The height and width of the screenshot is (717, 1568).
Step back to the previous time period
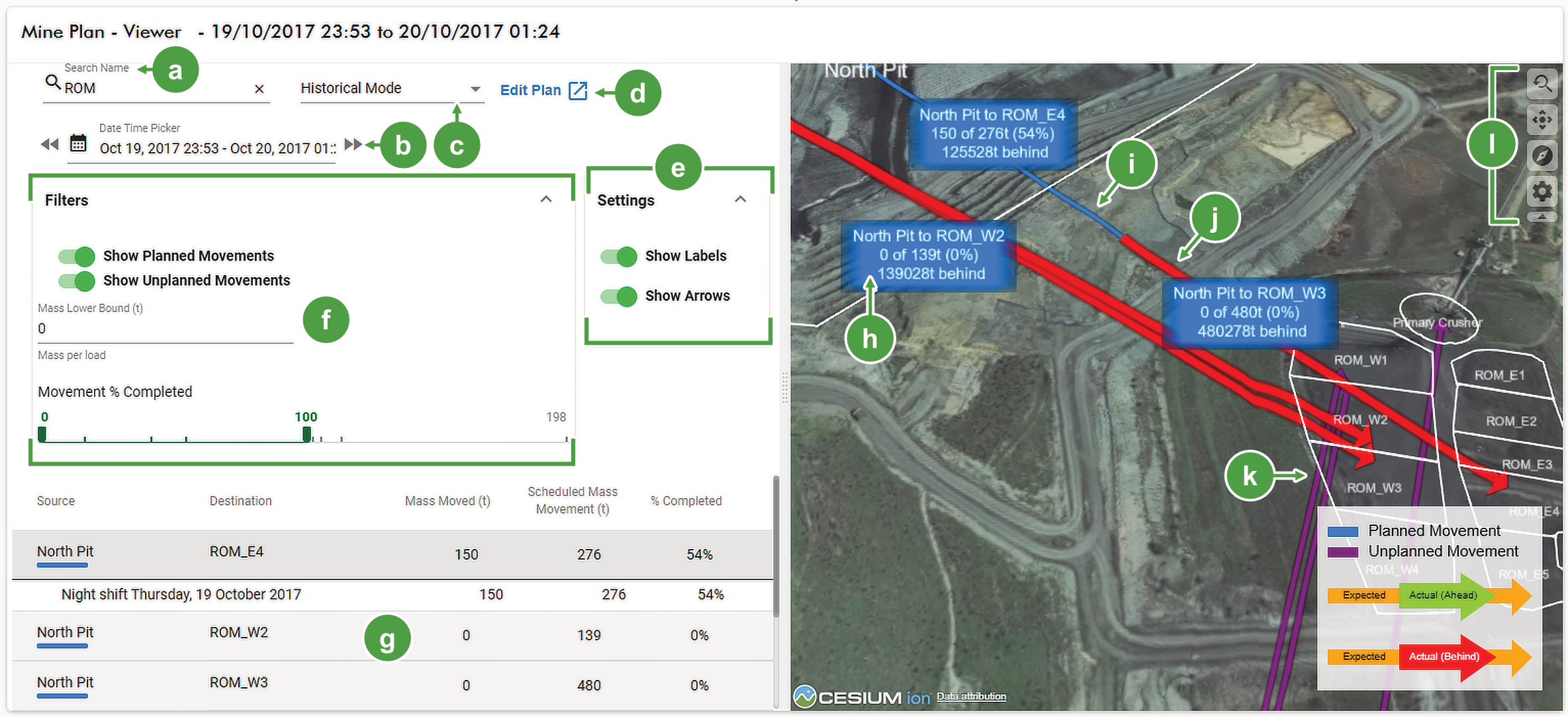[50, 144]
